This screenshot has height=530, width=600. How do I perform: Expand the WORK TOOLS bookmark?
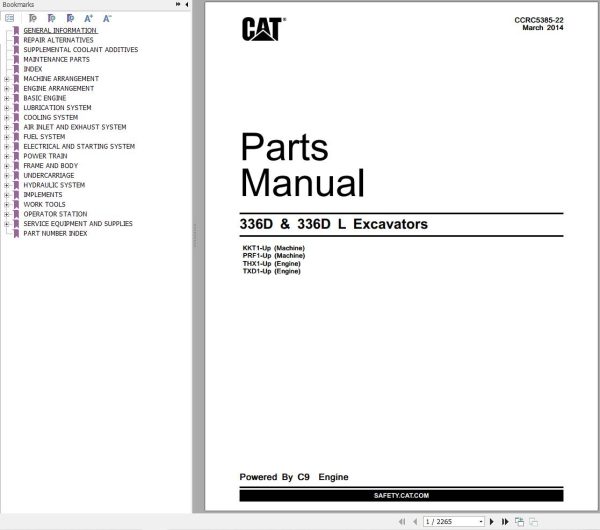click(7, 205)
